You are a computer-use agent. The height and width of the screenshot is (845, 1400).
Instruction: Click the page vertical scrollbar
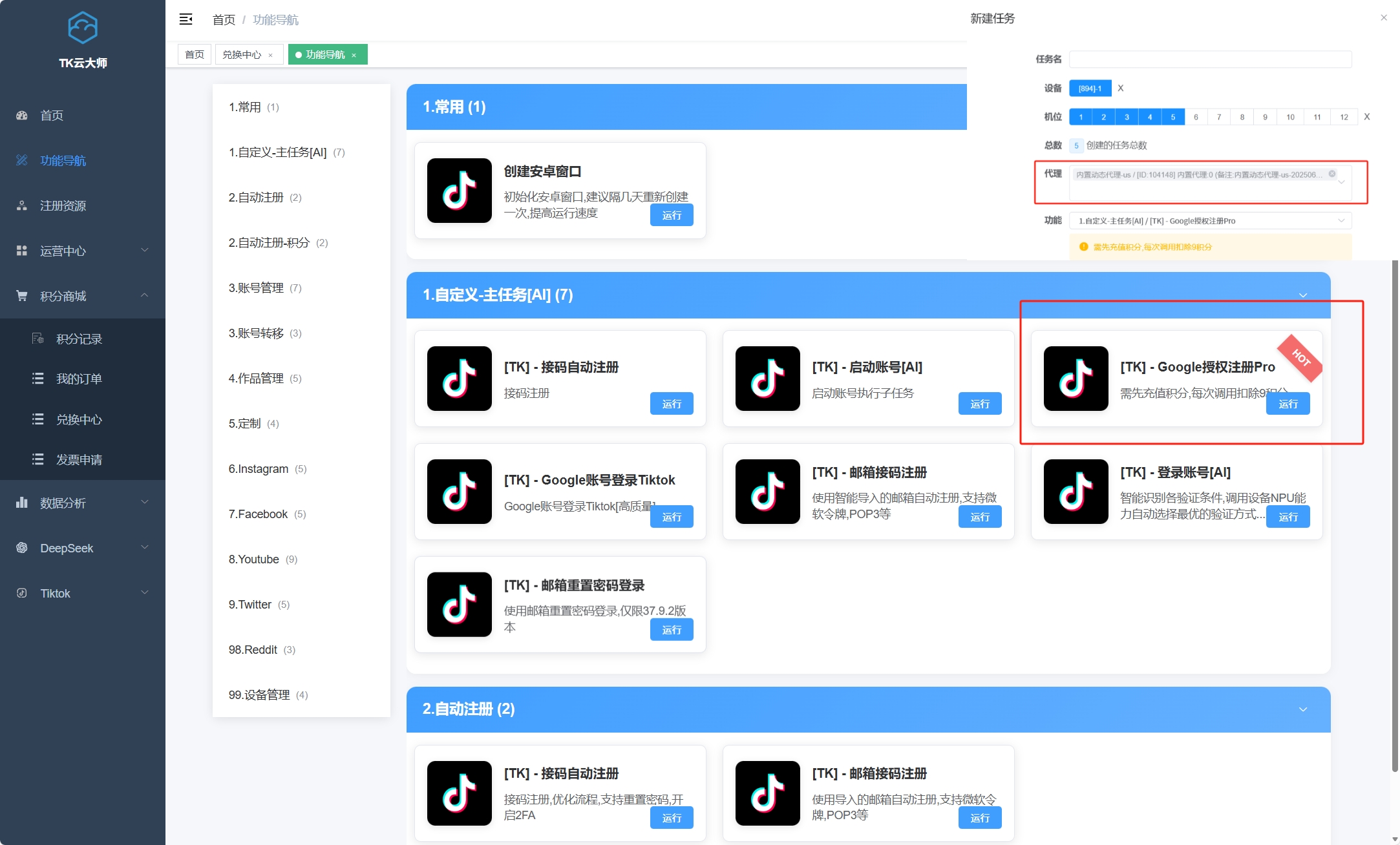[x=1395, y=517]
